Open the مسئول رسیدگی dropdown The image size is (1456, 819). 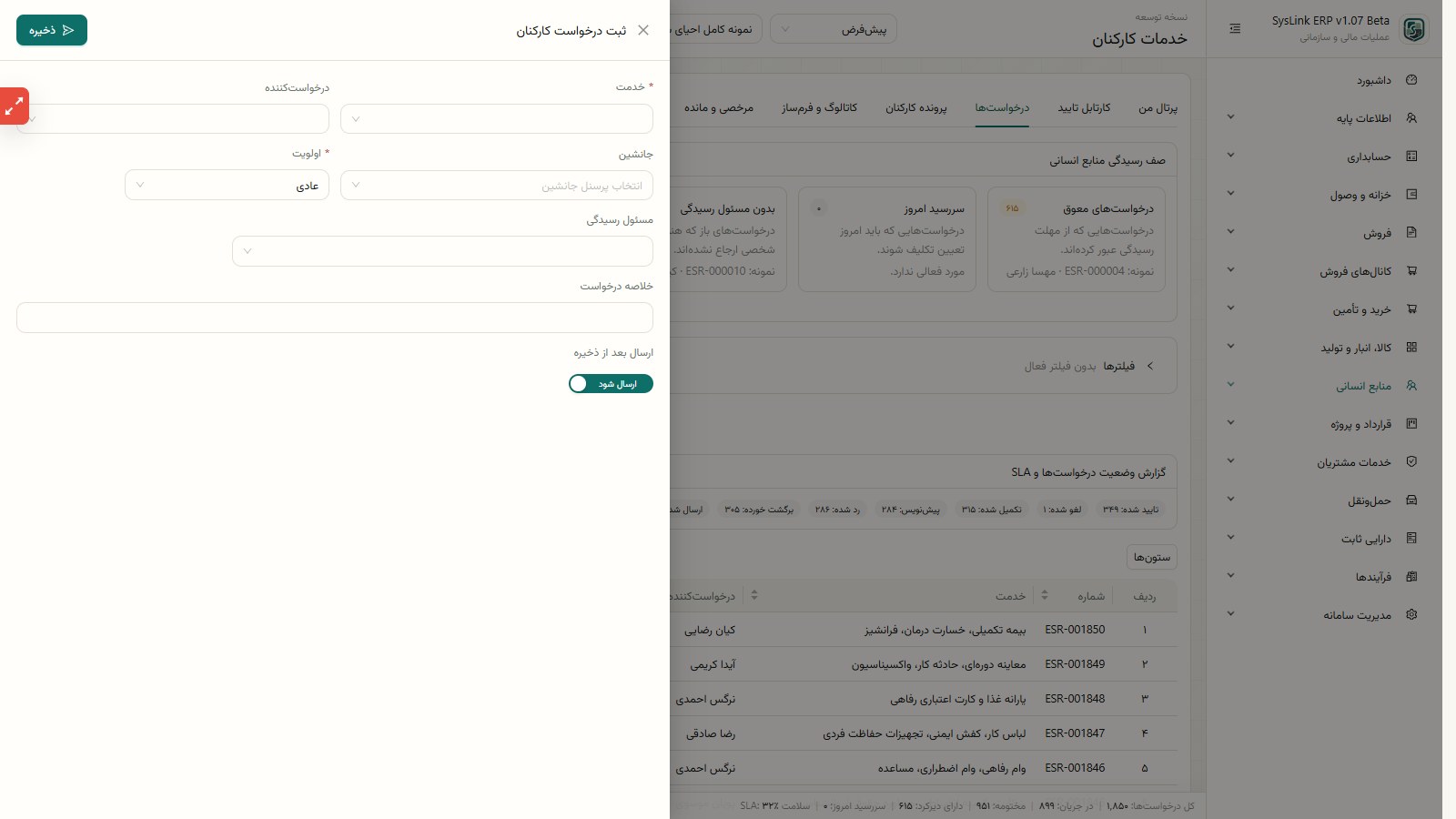click(x=442, y=251)
